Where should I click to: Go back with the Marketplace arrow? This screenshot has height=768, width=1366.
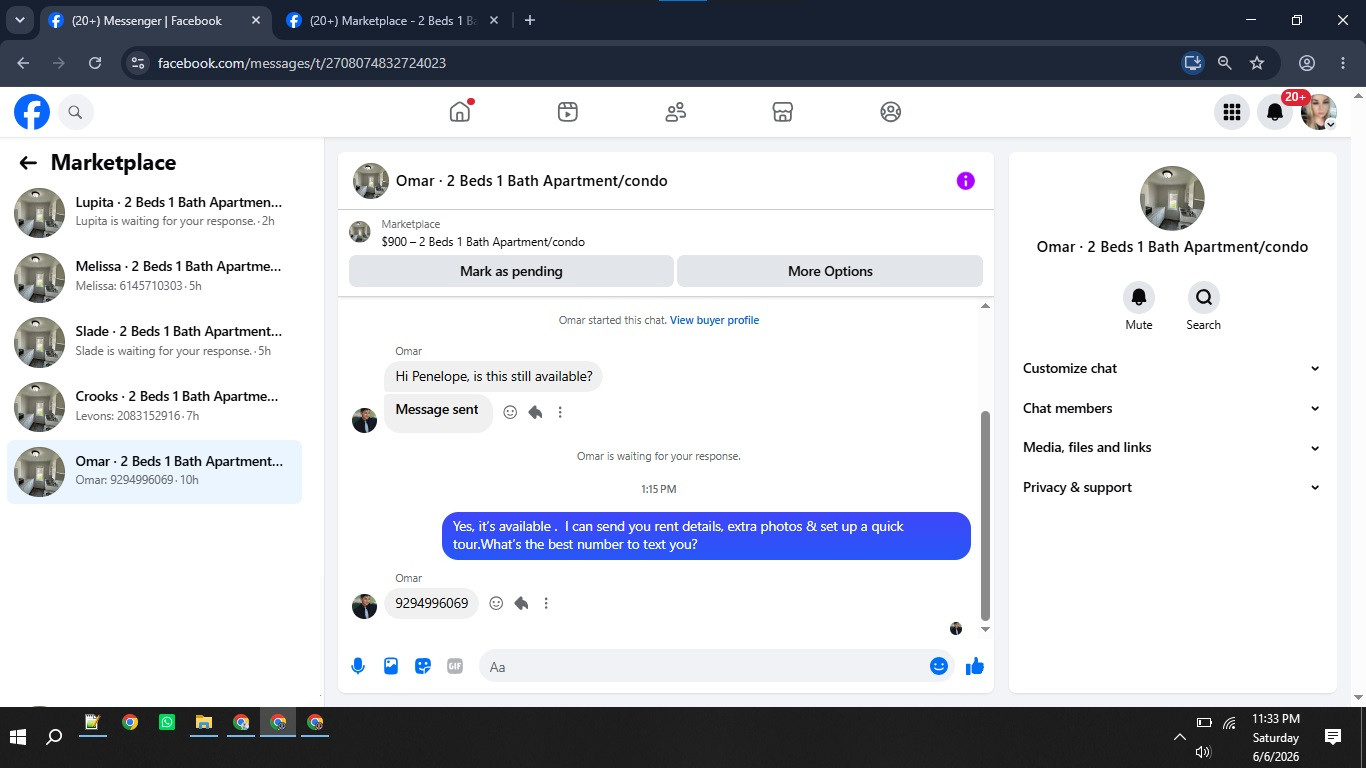(28, 163)
